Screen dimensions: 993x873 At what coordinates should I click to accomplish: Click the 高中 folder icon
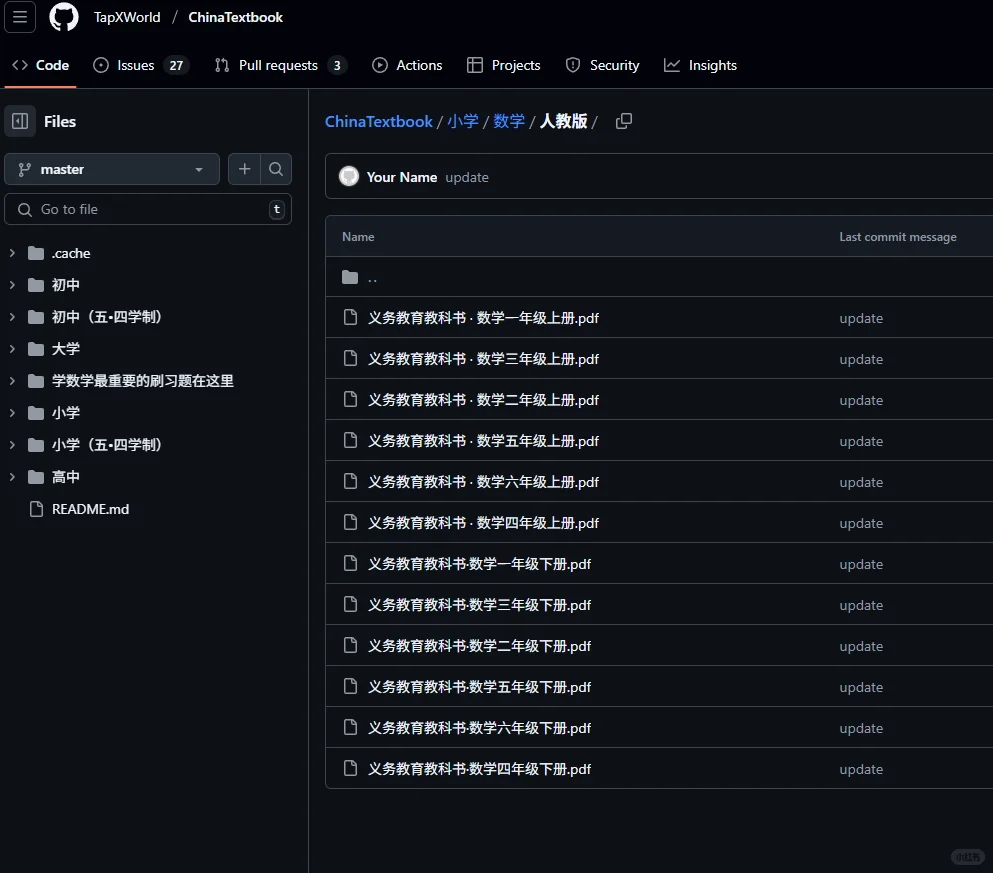point(36,477)
